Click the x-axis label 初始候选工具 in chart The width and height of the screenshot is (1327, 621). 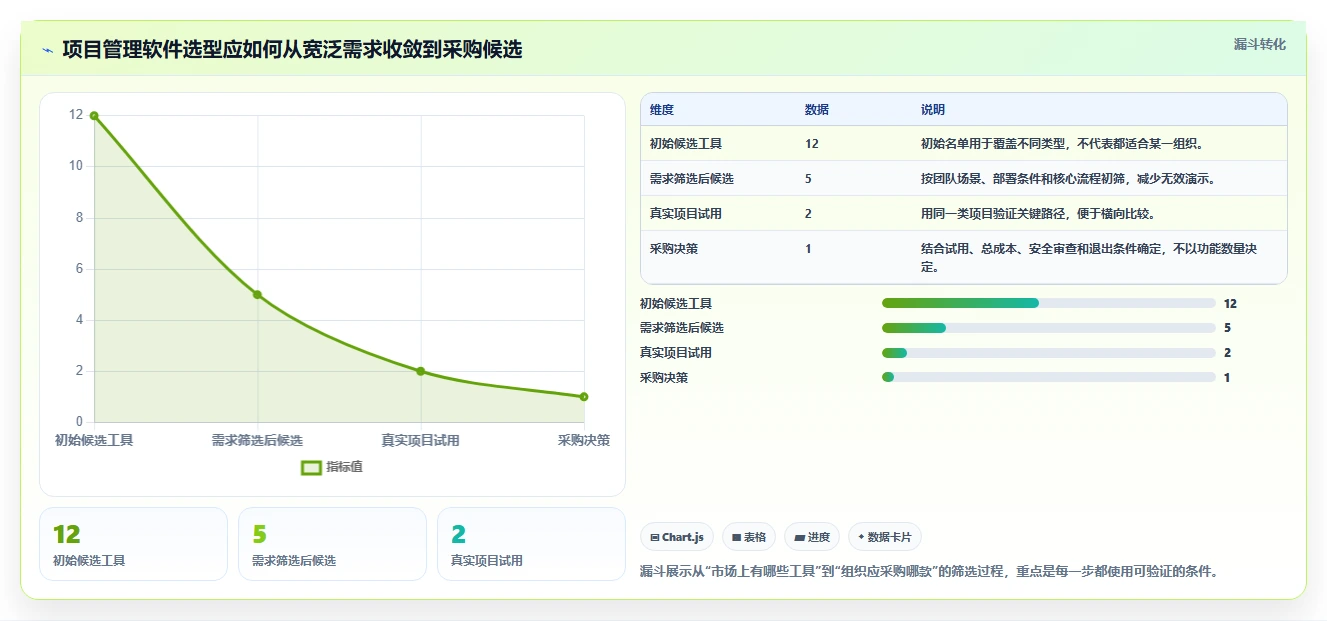tap(94, 440)
